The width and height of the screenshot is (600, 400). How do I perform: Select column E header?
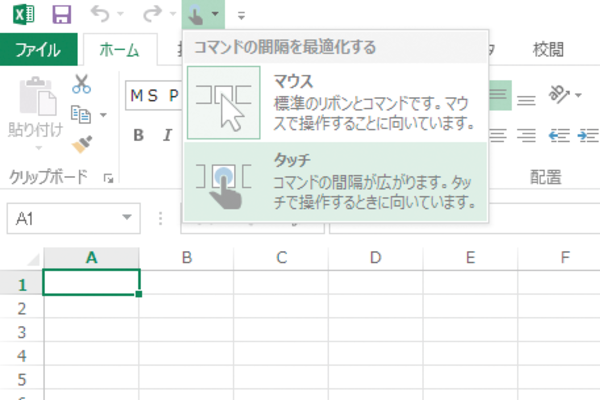pyautogui.click(x=470, y=258)
